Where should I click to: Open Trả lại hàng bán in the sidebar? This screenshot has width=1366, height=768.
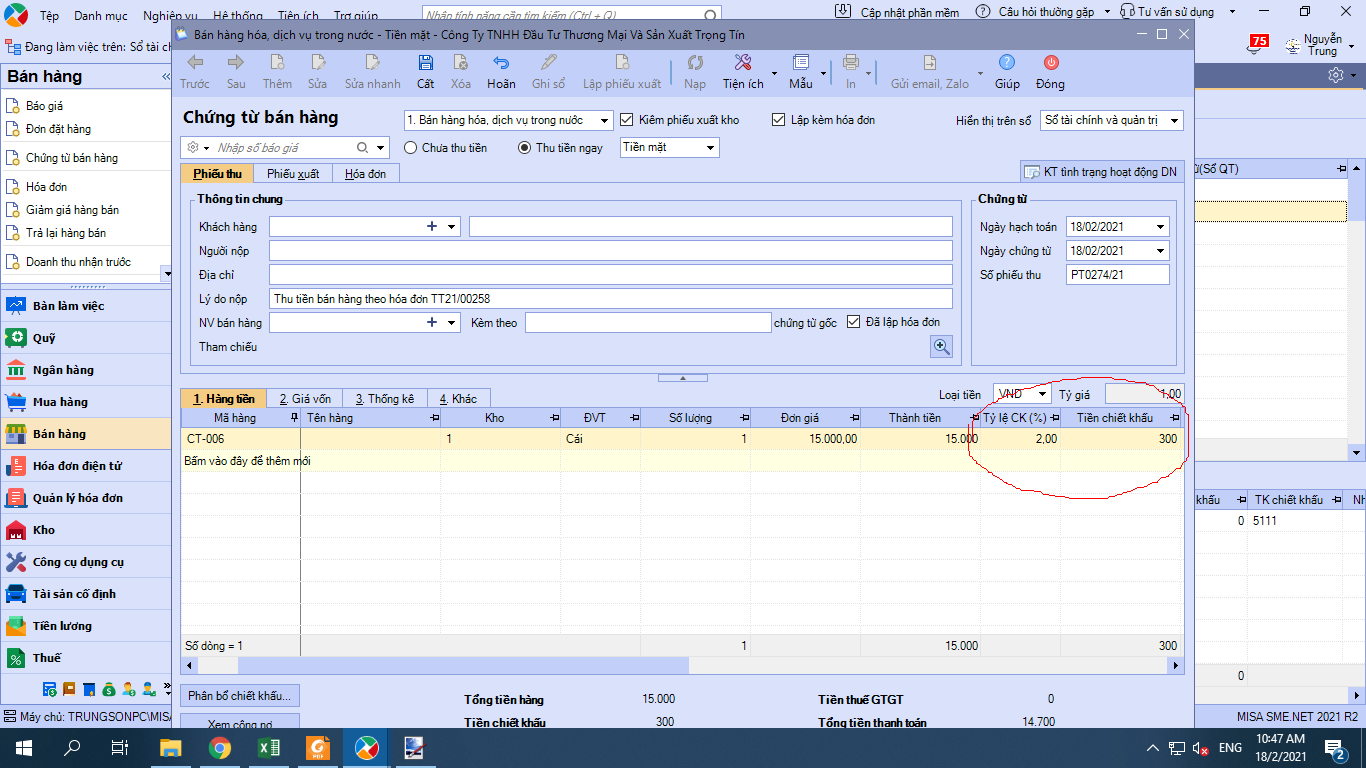[x=66, y=233]
